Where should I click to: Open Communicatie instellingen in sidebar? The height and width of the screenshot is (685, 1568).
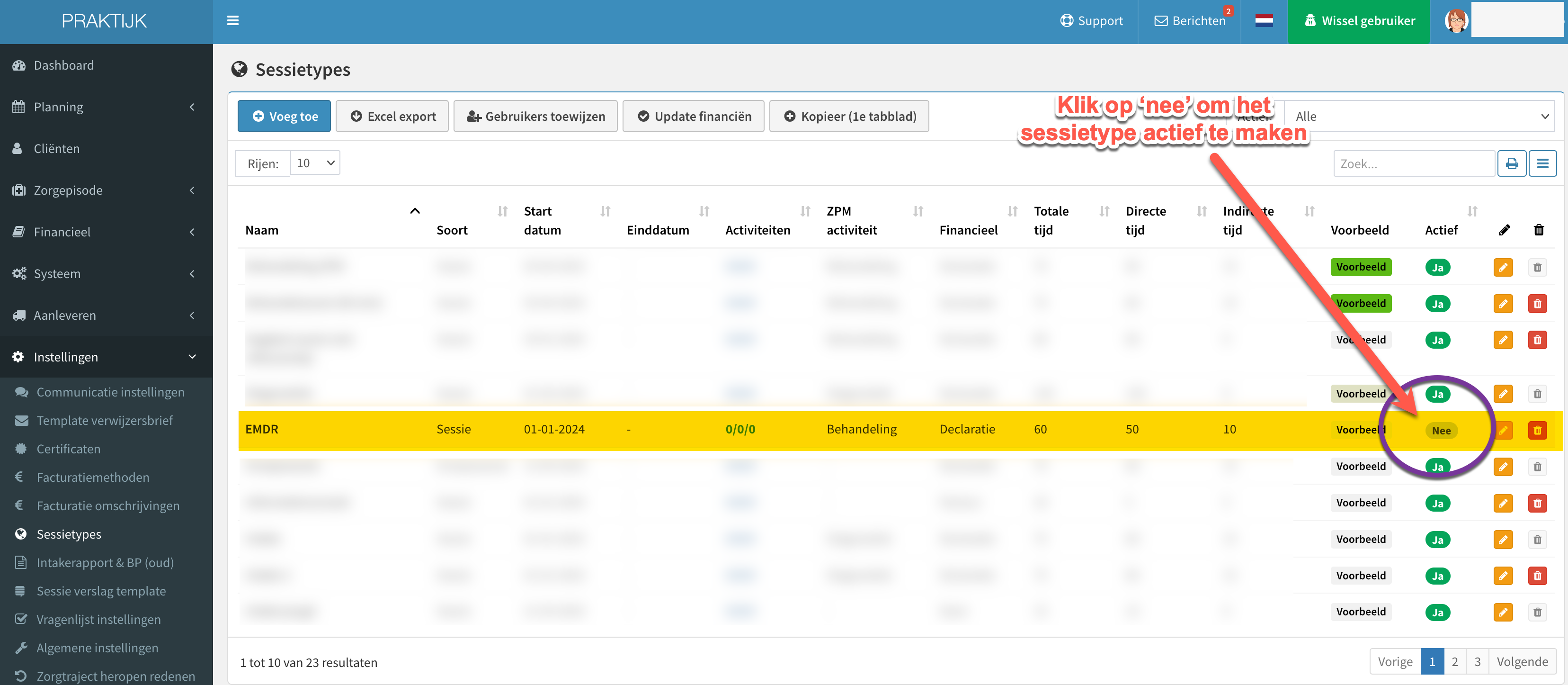tap(109, 392)
